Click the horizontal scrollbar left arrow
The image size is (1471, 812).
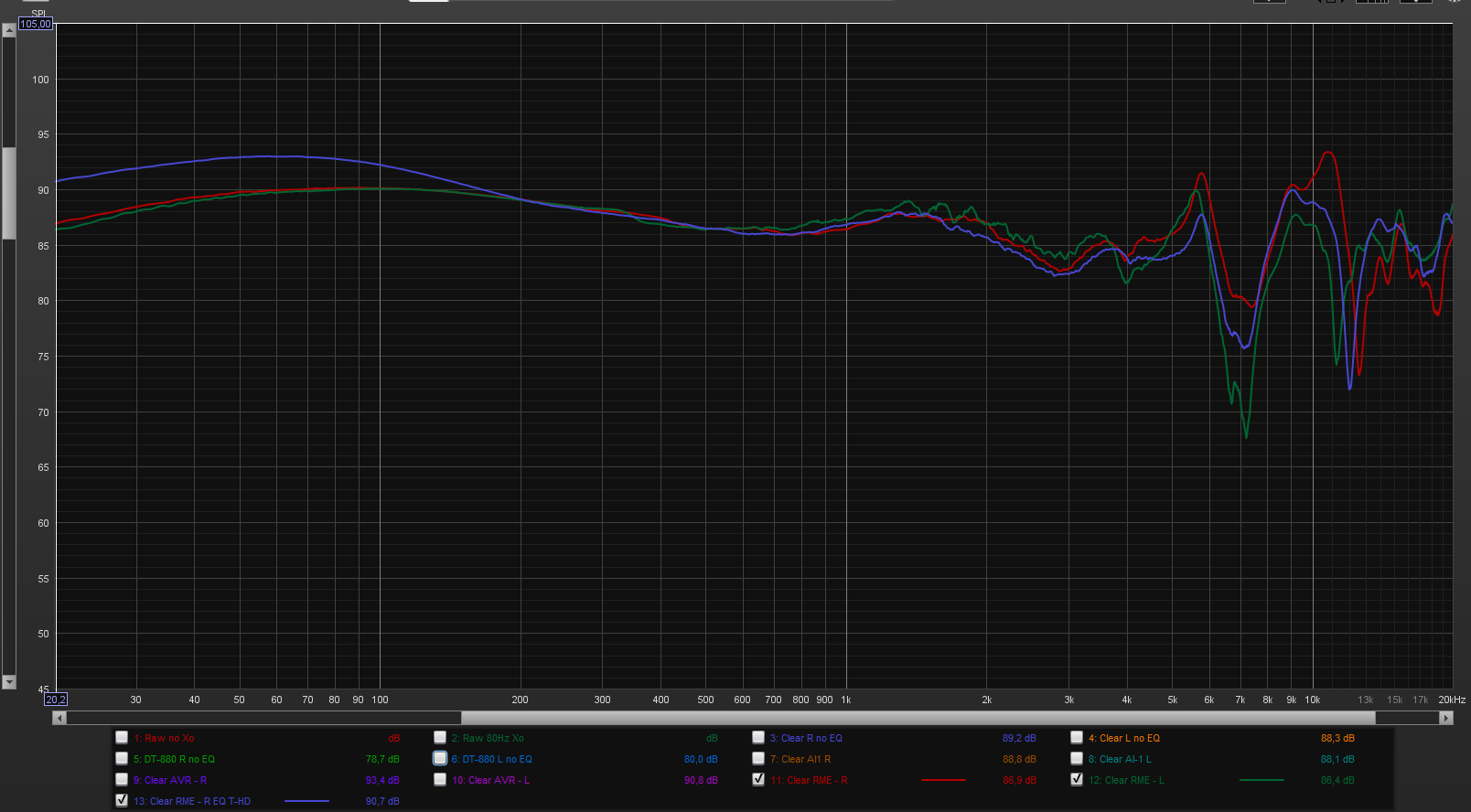click(59, 718)
